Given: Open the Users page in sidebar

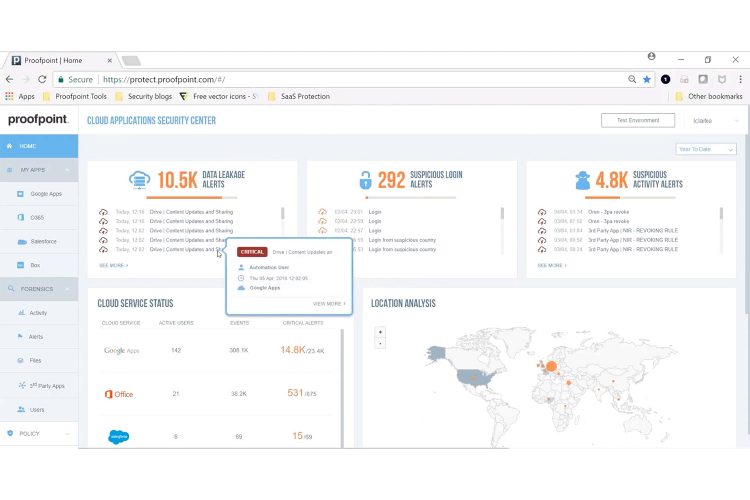Looking at the screenshot, I should (39, 410).
